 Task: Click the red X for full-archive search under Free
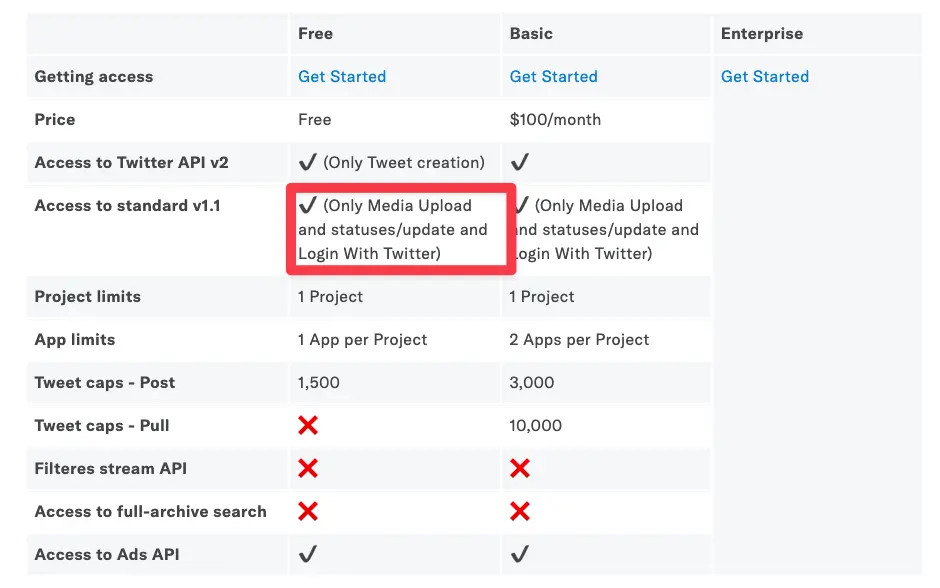[307, 511]
